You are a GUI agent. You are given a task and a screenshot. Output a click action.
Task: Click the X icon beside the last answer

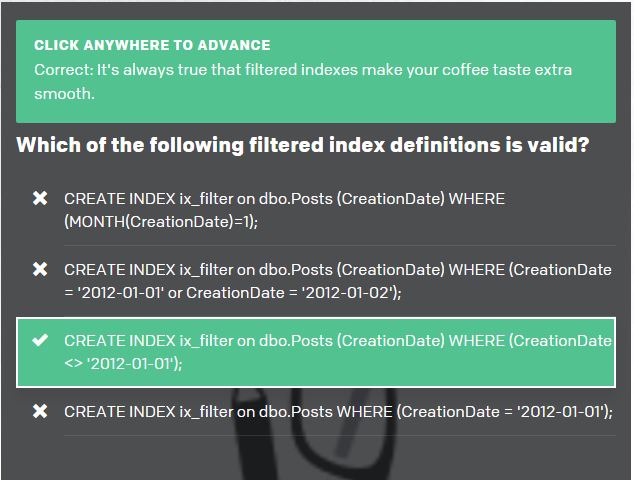pyautogui.click(x=40, y=411)
